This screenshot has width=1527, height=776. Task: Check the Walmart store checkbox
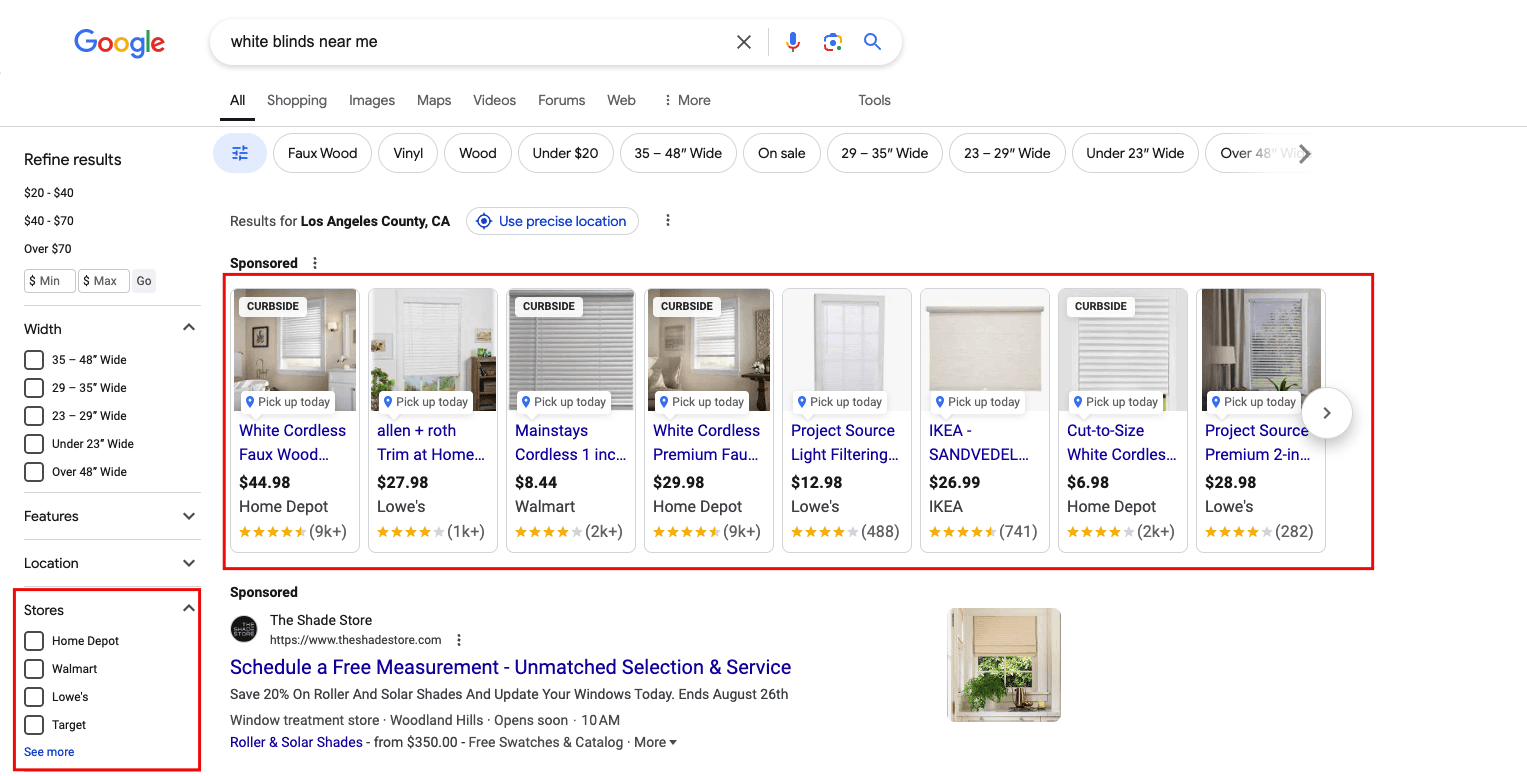33,668
